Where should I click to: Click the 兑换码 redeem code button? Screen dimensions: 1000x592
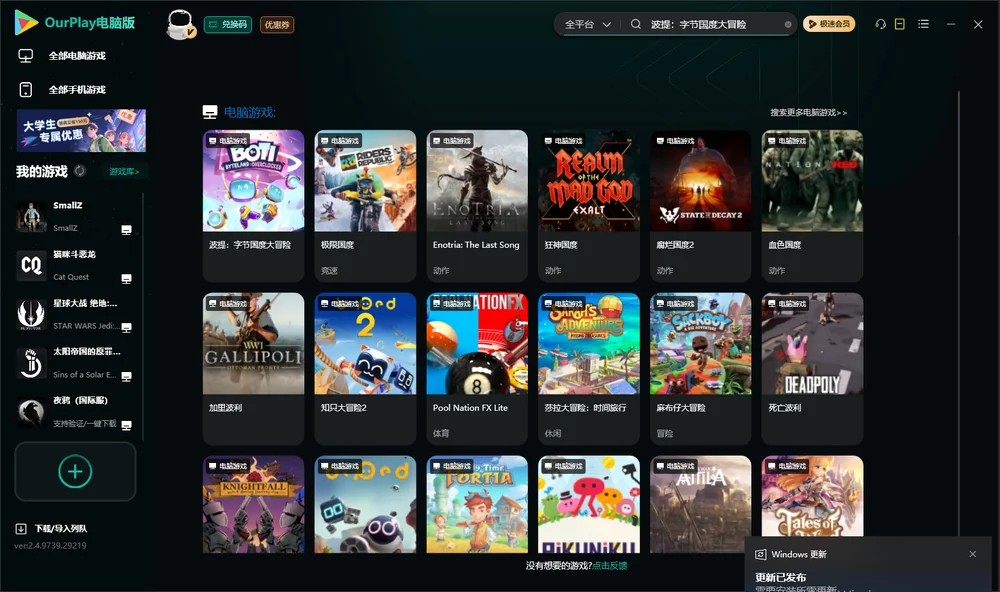(x=228, y=25)
